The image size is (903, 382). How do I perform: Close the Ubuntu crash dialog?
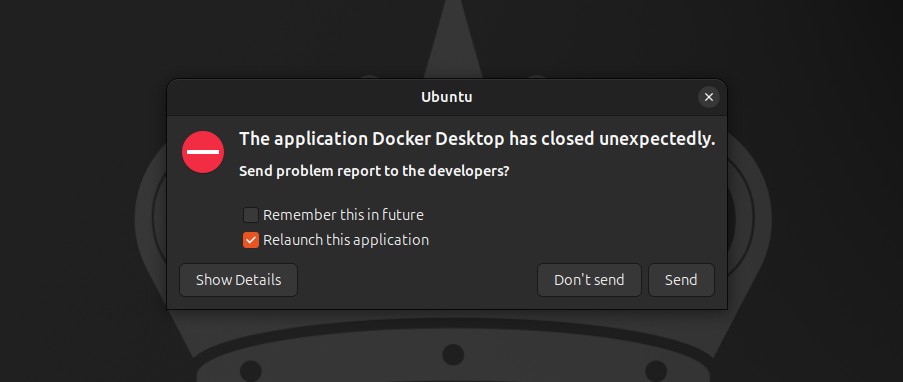click(x=709, y=97)
